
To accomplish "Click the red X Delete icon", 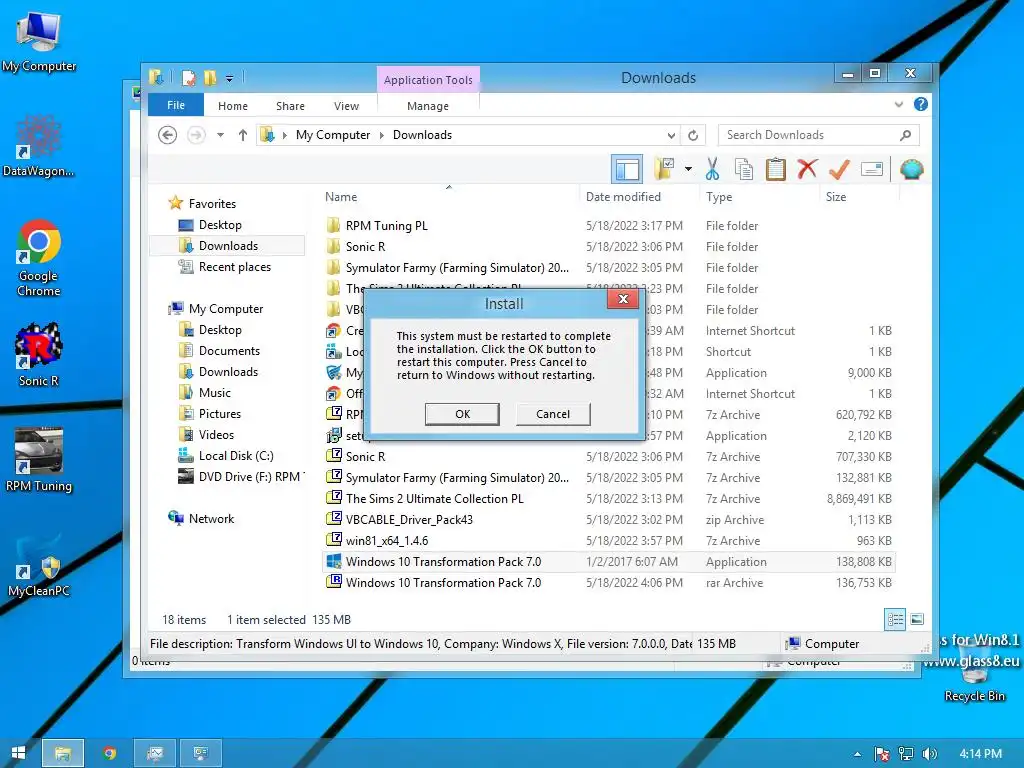I will pos(807,169).
